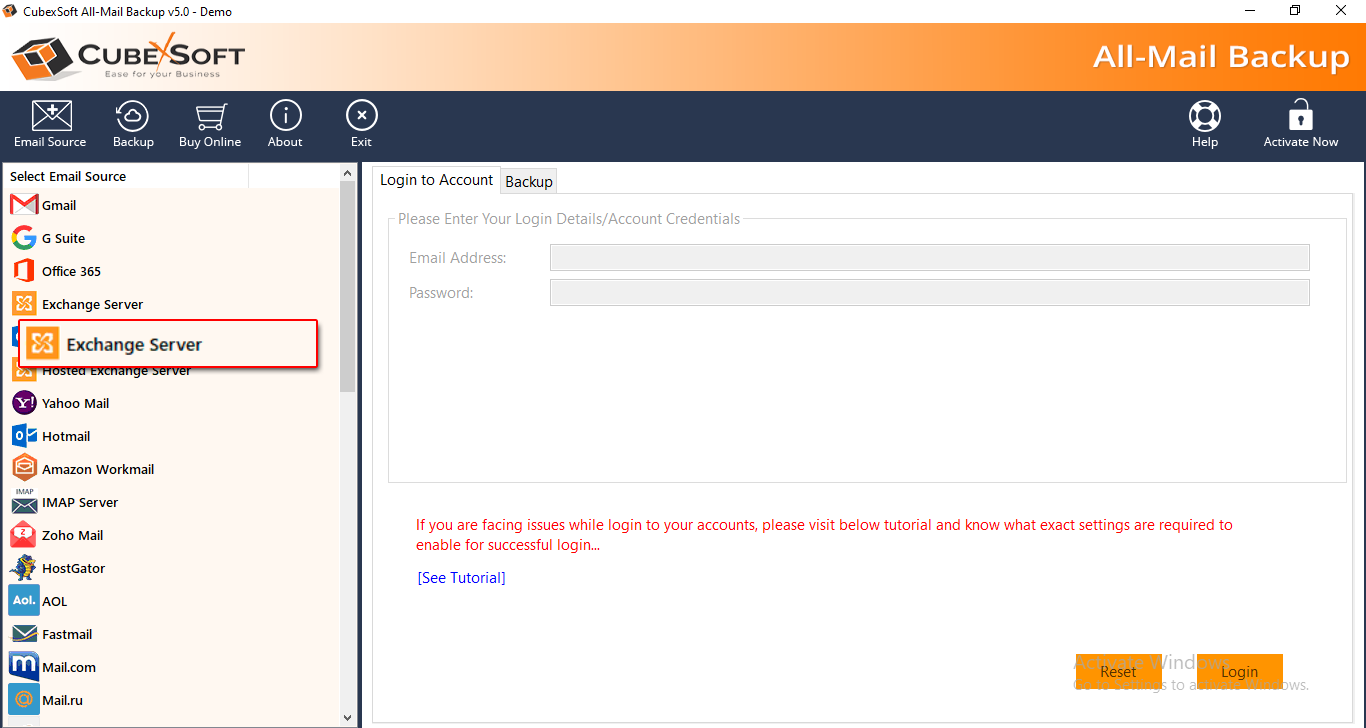The height and width of the screenshot is (728, 1366).
Task: Switch to the Login to Account tab
Action: (x=436, y=180)
